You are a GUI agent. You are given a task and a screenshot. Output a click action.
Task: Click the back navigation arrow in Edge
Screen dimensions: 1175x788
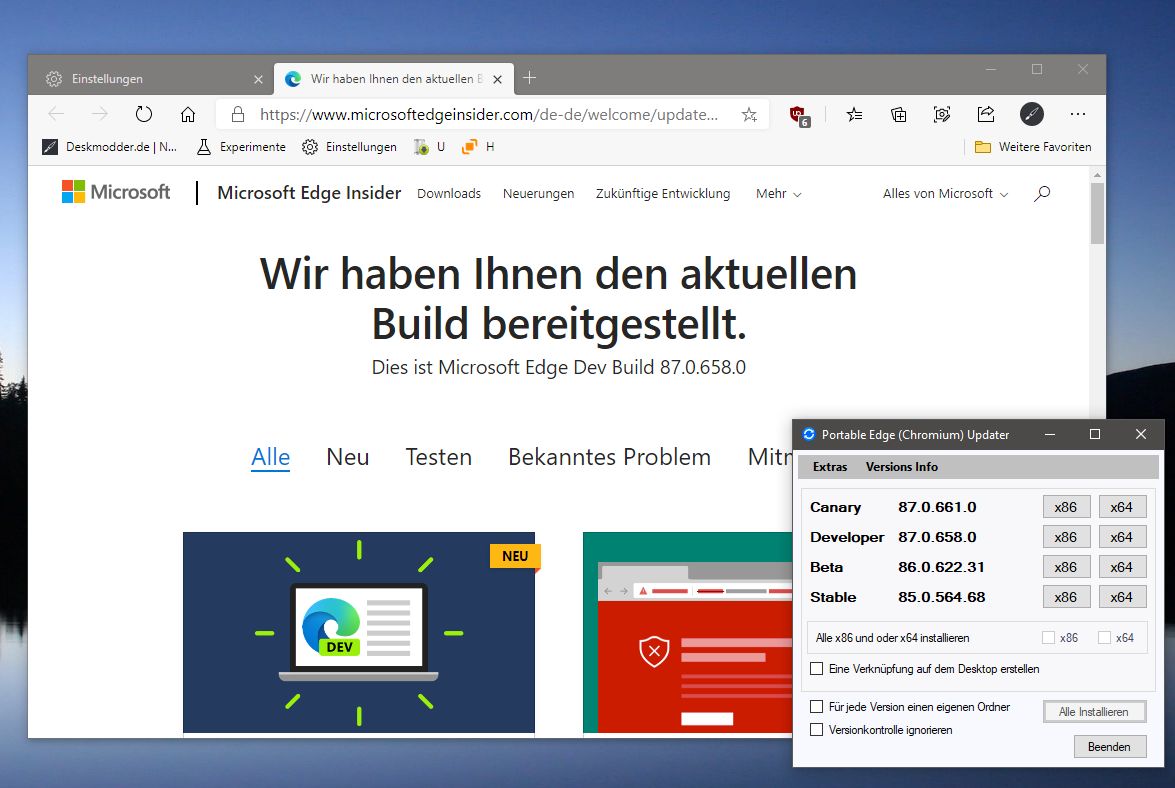[56, 114]
